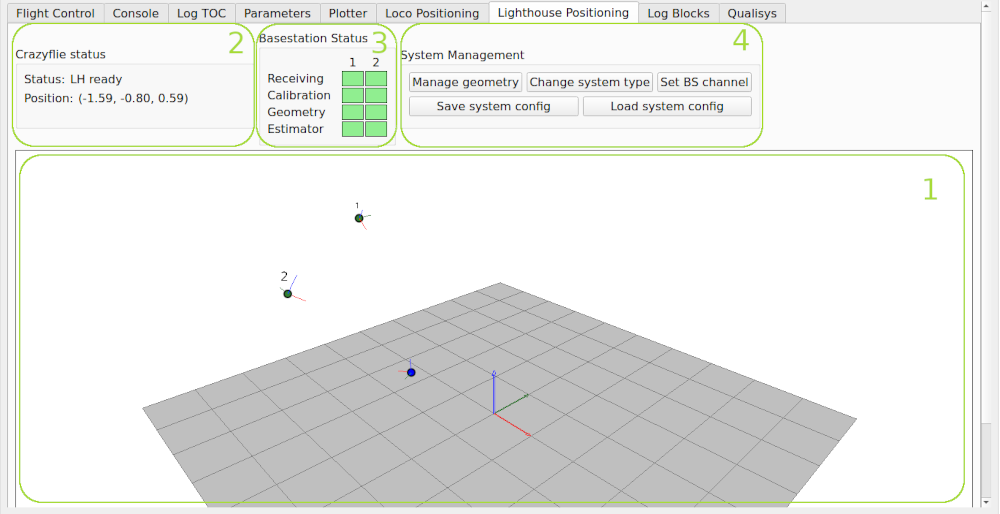
Task: Switch to the Flight Control tab
Action: pos(55,13)
